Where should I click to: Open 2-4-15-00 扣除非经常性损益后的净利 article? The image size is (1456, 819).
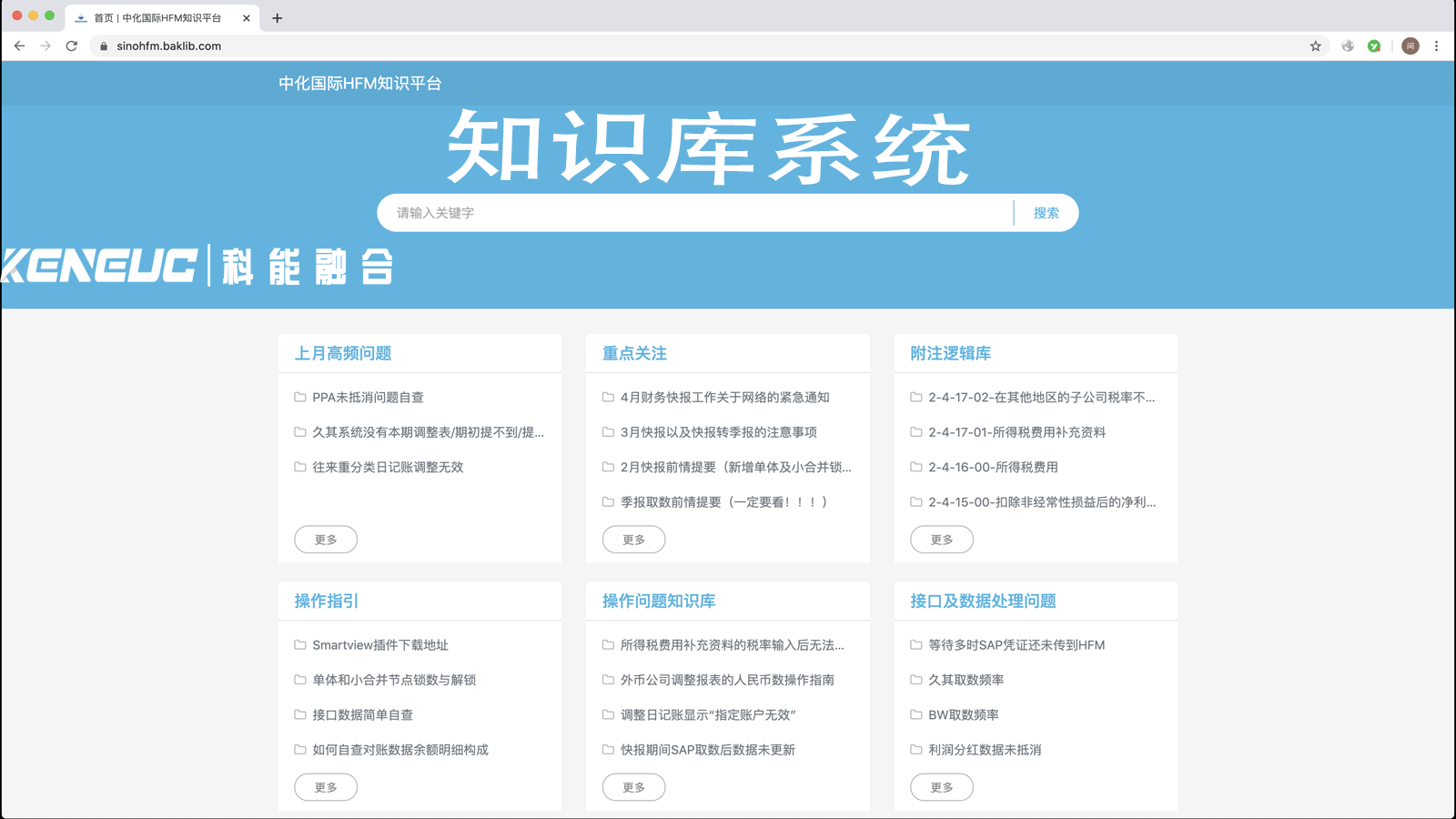(x=1042, y=502)
